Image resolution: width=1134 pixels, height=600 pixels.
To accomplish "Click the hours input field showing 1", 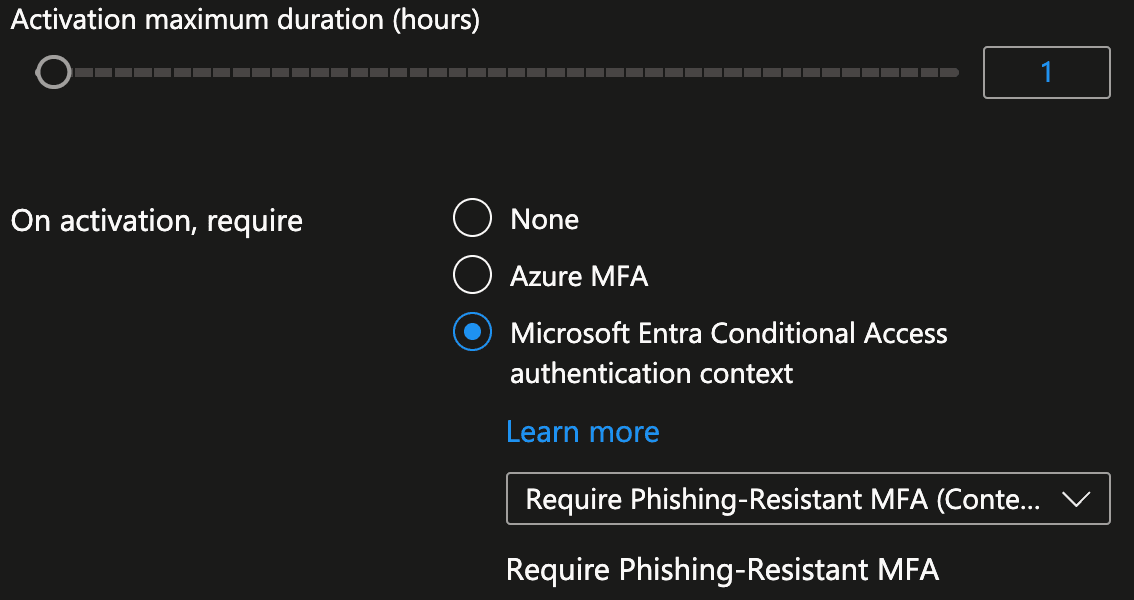I will pyautogui.click(x=1046, y=72).
